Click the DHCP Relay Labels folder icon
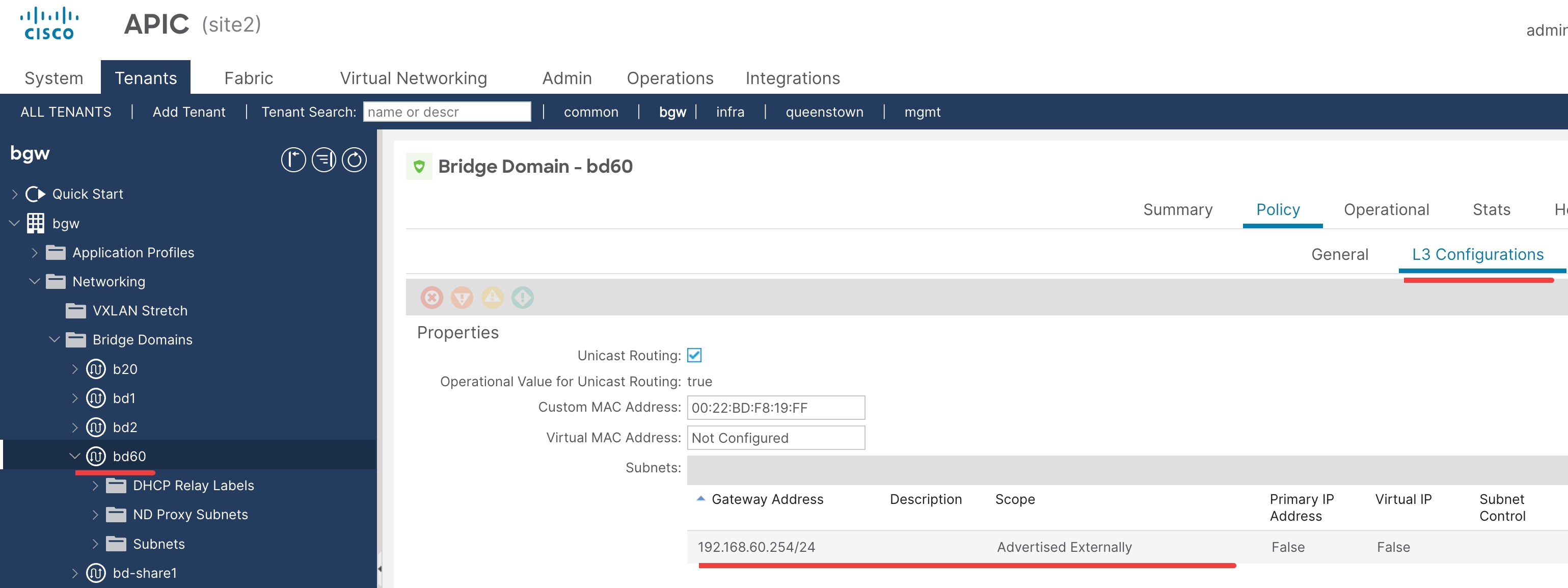The image size is (1568, 588). point(116,486)
